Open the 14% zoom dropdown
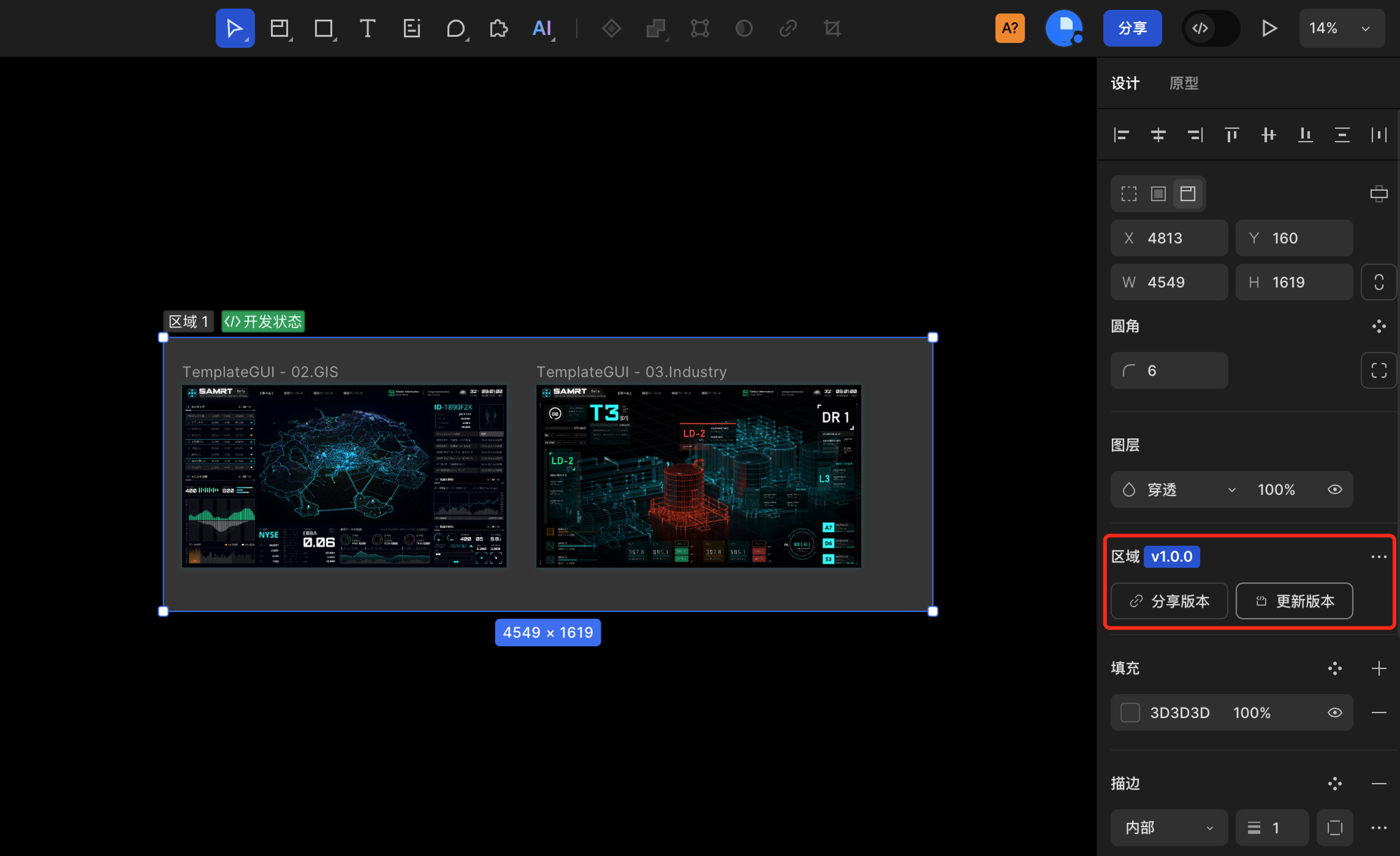This screenshot has width=1400, height=856. coord(1342,28)
